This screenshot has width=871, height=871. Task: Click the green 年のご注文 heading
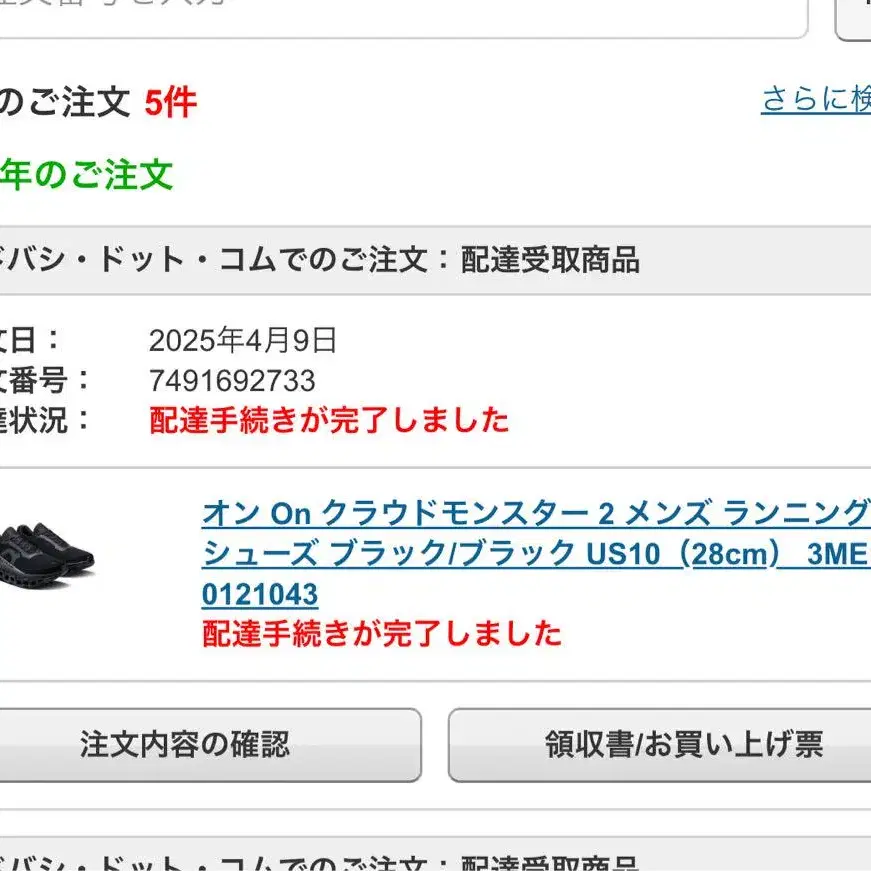[x=87, y=175]
